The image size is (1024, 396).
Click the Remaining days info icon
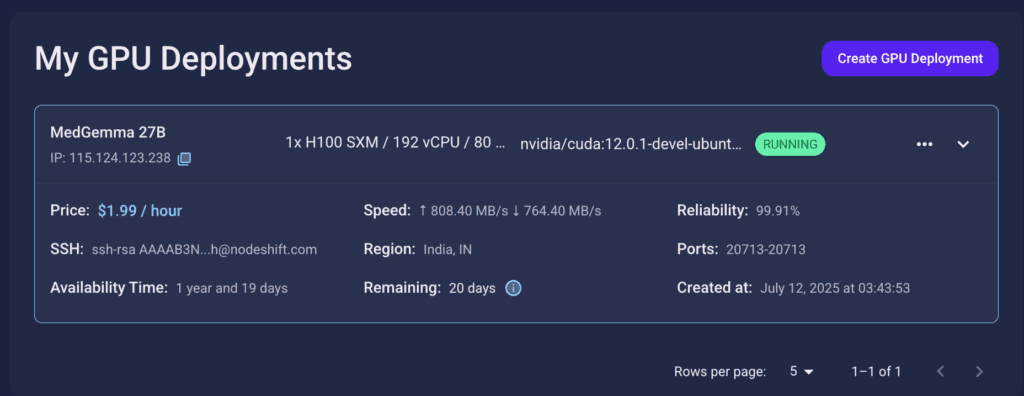pos(513,288)
